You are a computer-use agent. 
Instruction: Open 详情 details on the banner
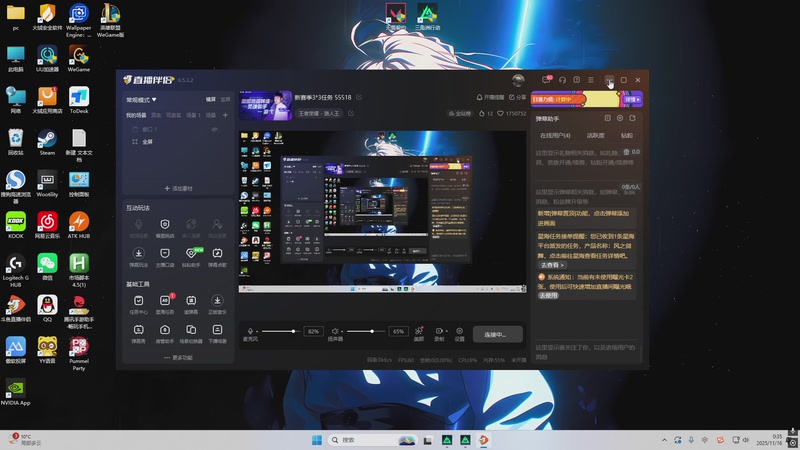pos(632,99)
